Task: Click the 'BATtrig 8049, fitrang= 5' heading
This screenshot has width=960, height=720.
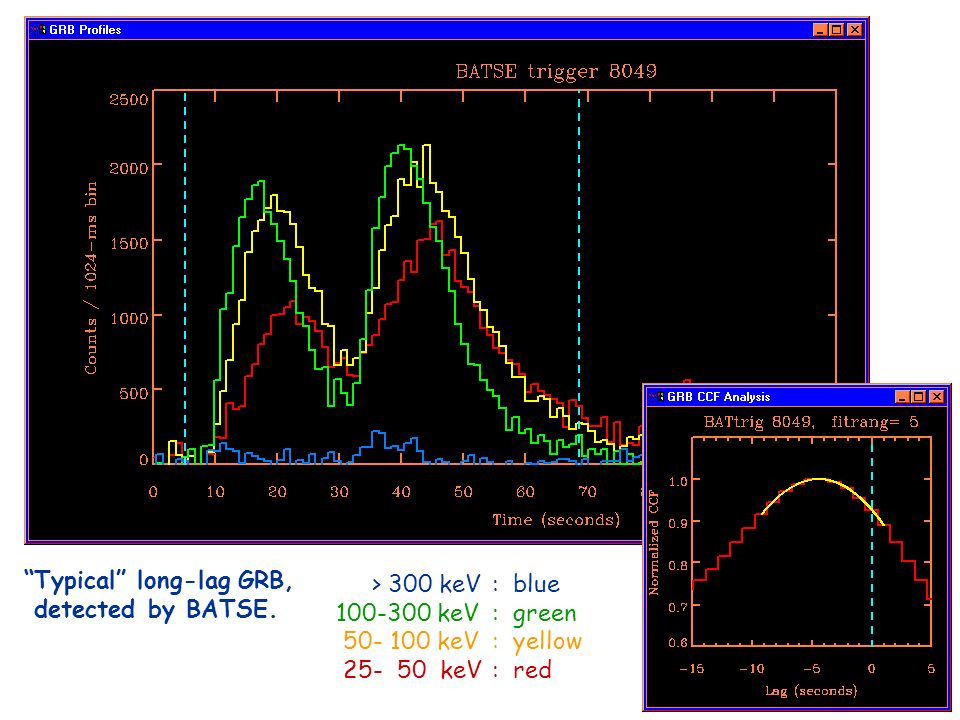Action: coord(811,422)
